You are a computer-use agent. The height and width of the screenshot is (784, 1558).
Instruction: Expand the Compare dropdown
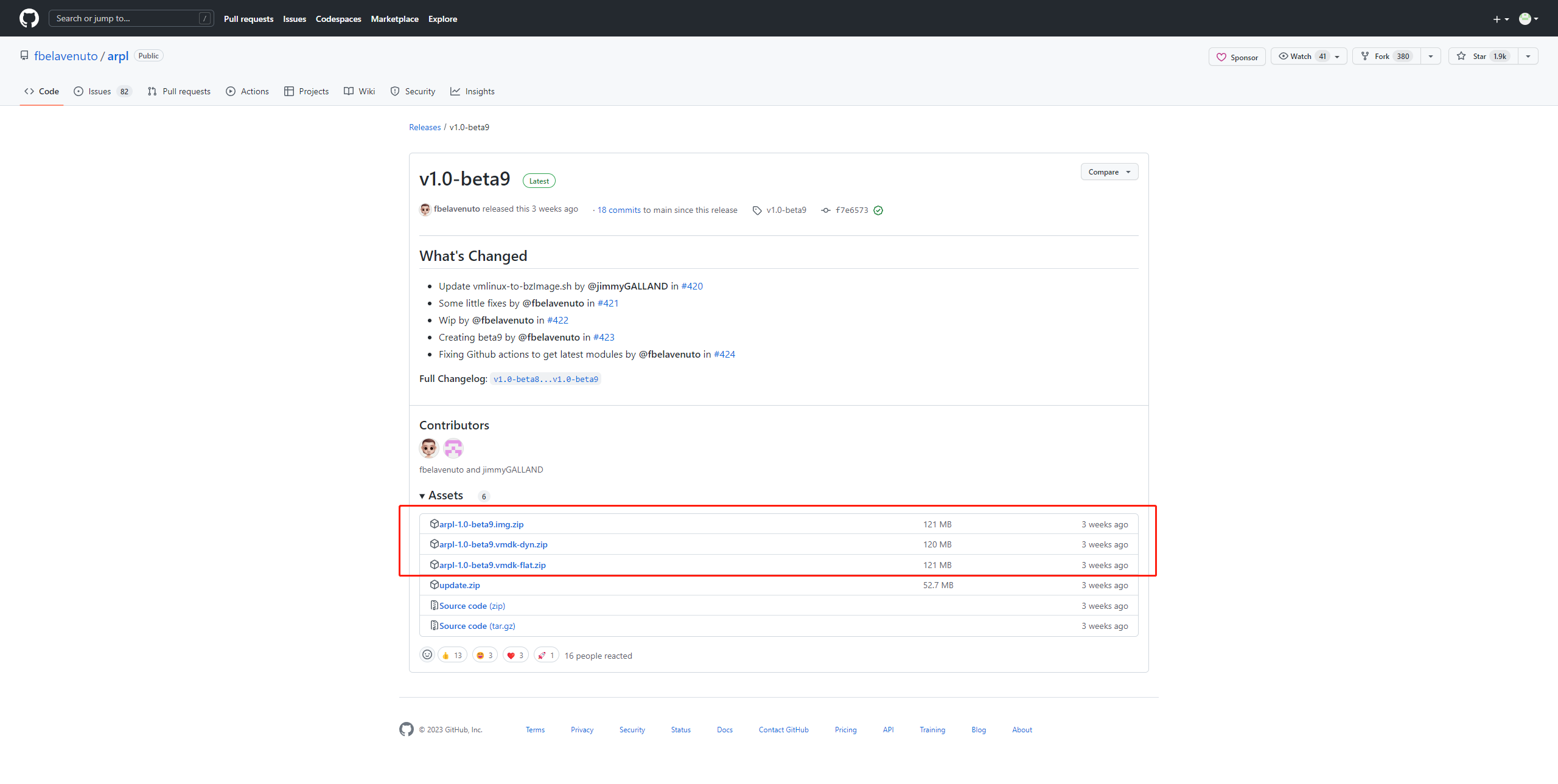pyautogui.click(x=1109, y=172)
